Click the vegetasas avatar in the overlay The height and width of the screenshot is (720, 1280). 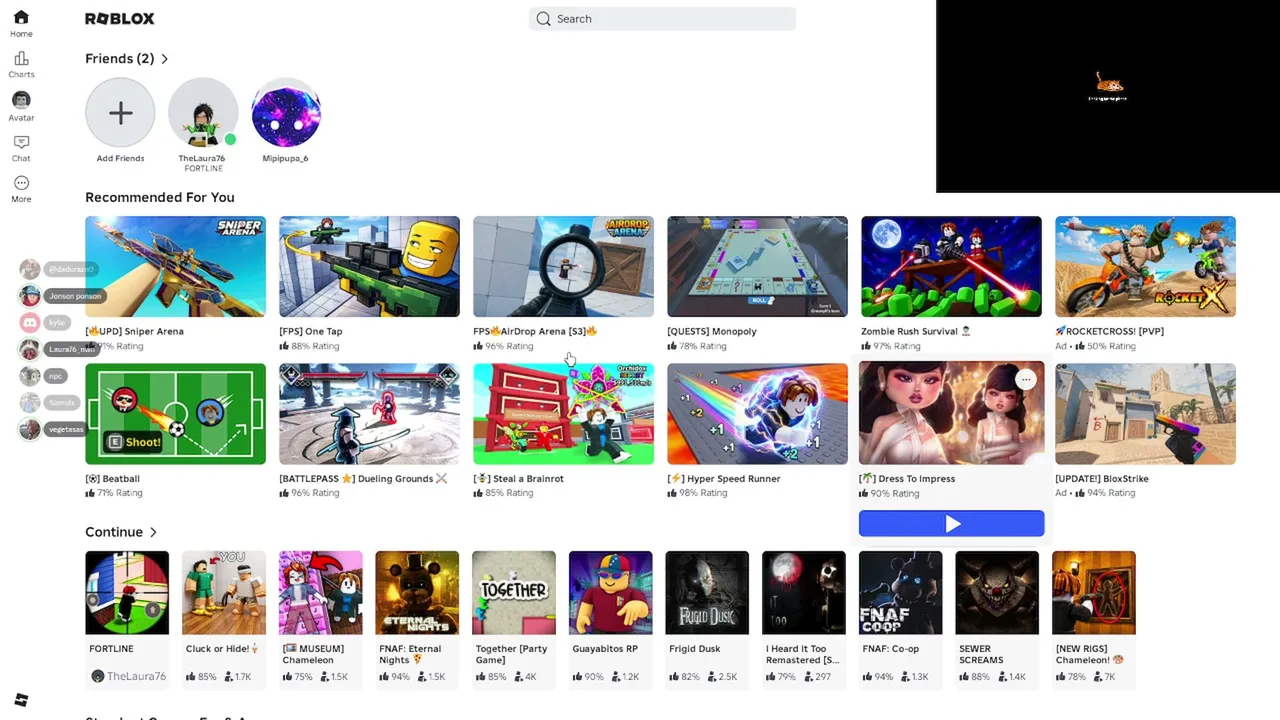tap(30, 429)
